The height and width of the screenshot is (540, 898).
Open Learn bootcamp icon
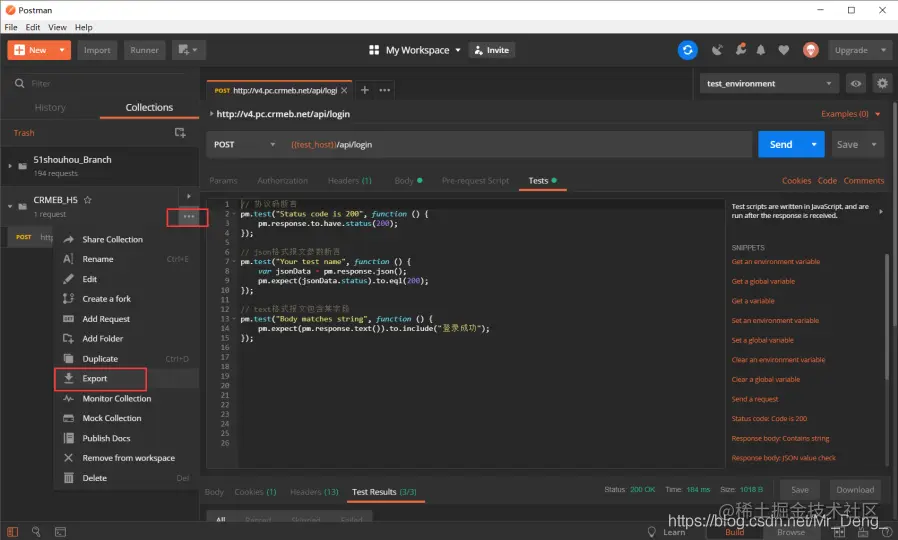(x=651, y=532)
